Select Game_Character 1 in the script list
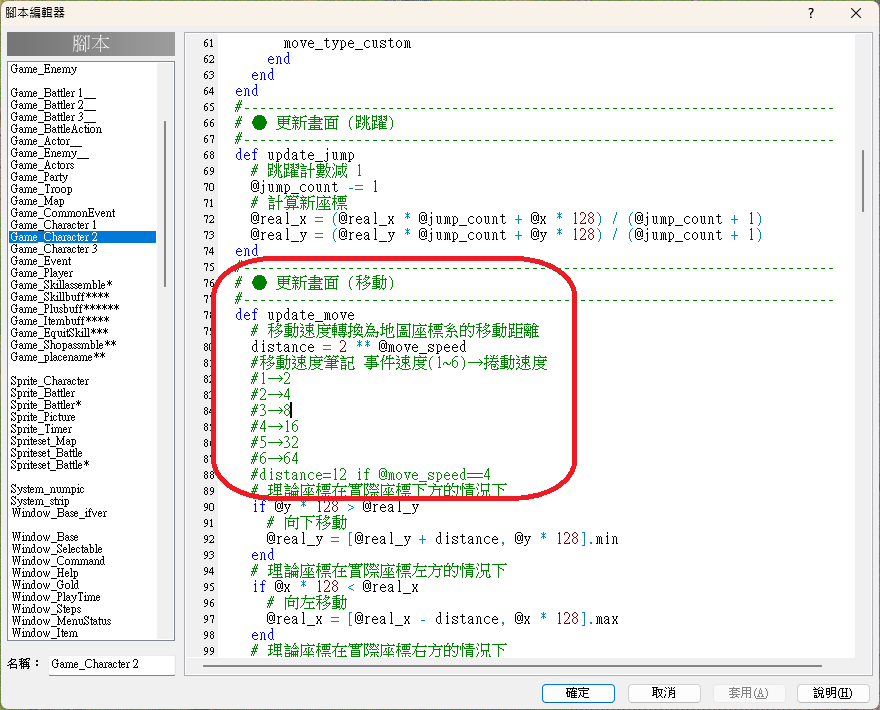 pos(53,225)
